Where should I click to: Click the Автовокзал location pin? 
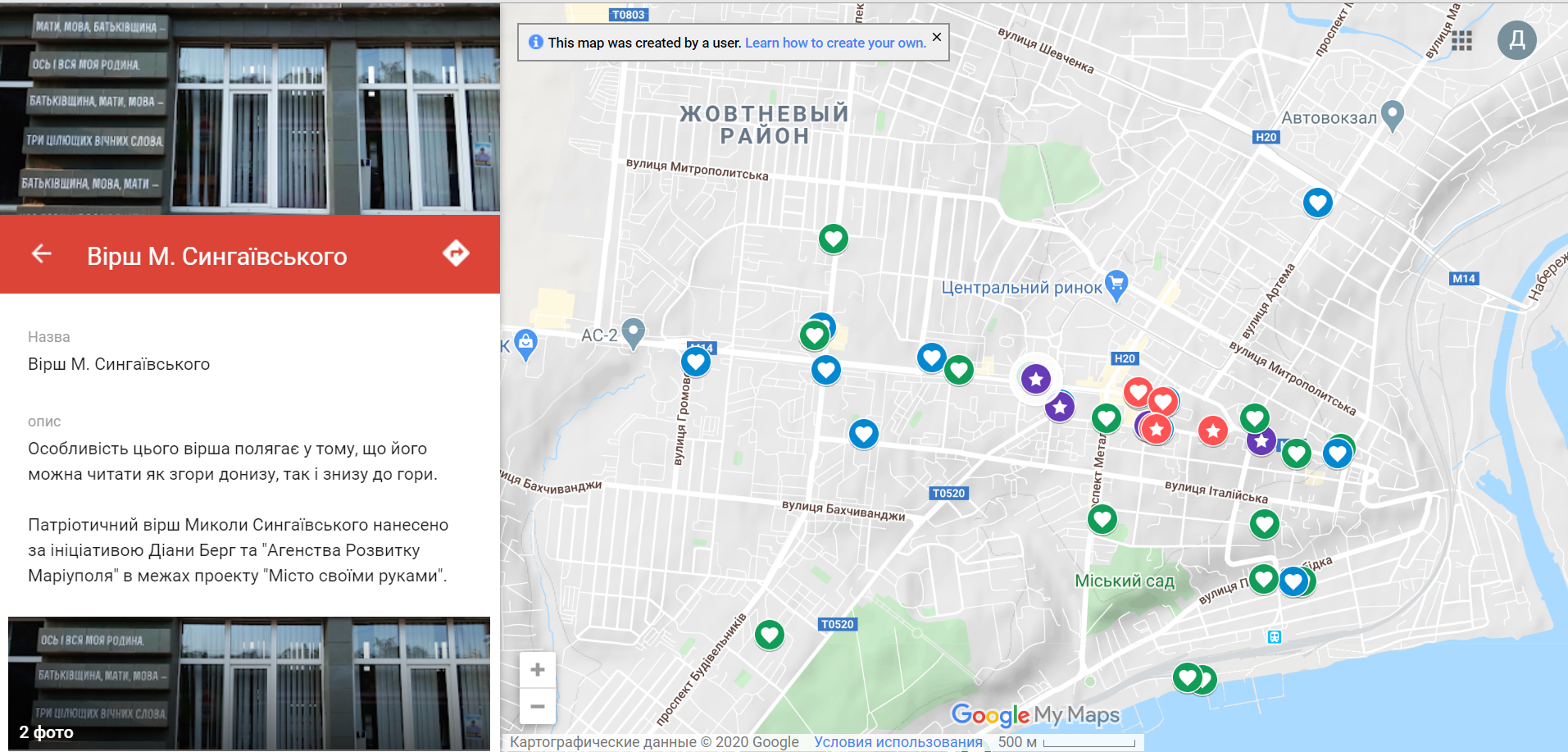tap(1392, 116)
